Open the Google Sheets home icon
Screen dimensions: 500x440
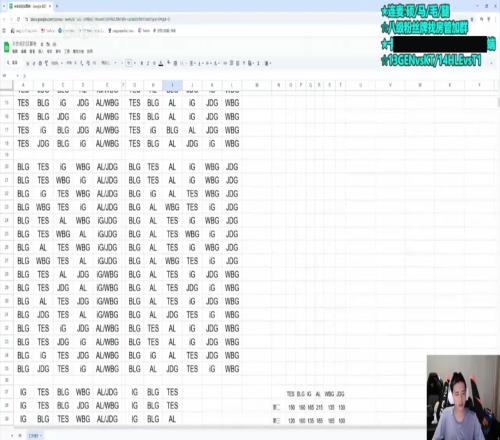[x=6, y=47]
